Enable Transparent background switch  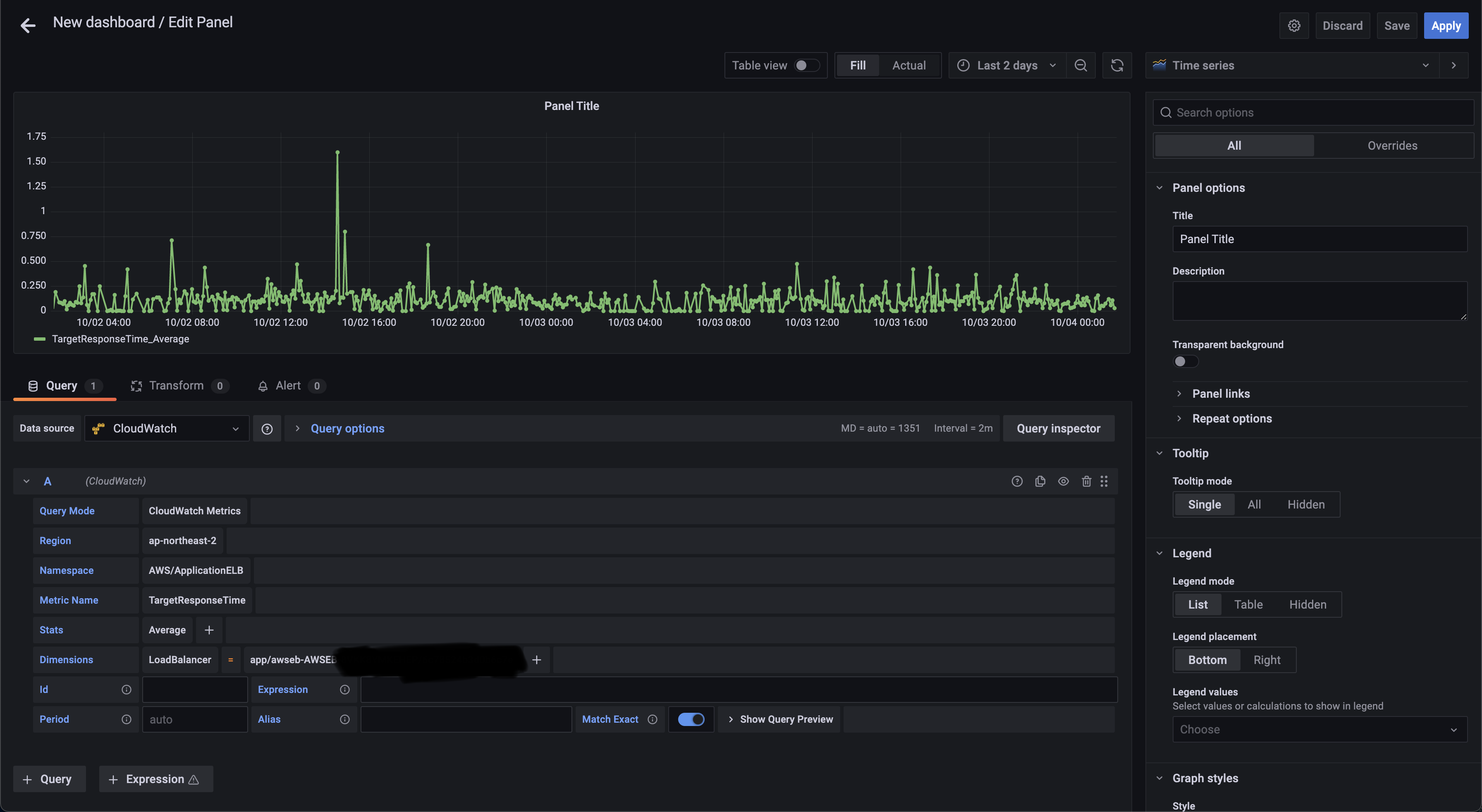[1185, 362]
